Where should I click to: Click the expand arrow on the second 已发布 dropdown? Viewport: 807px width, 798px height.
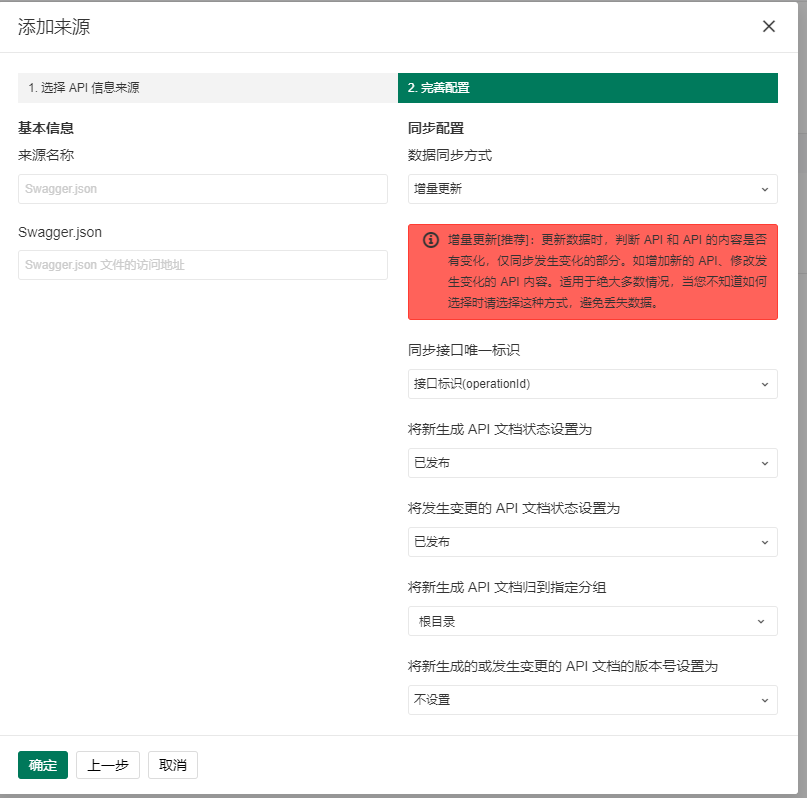[766, 542]
